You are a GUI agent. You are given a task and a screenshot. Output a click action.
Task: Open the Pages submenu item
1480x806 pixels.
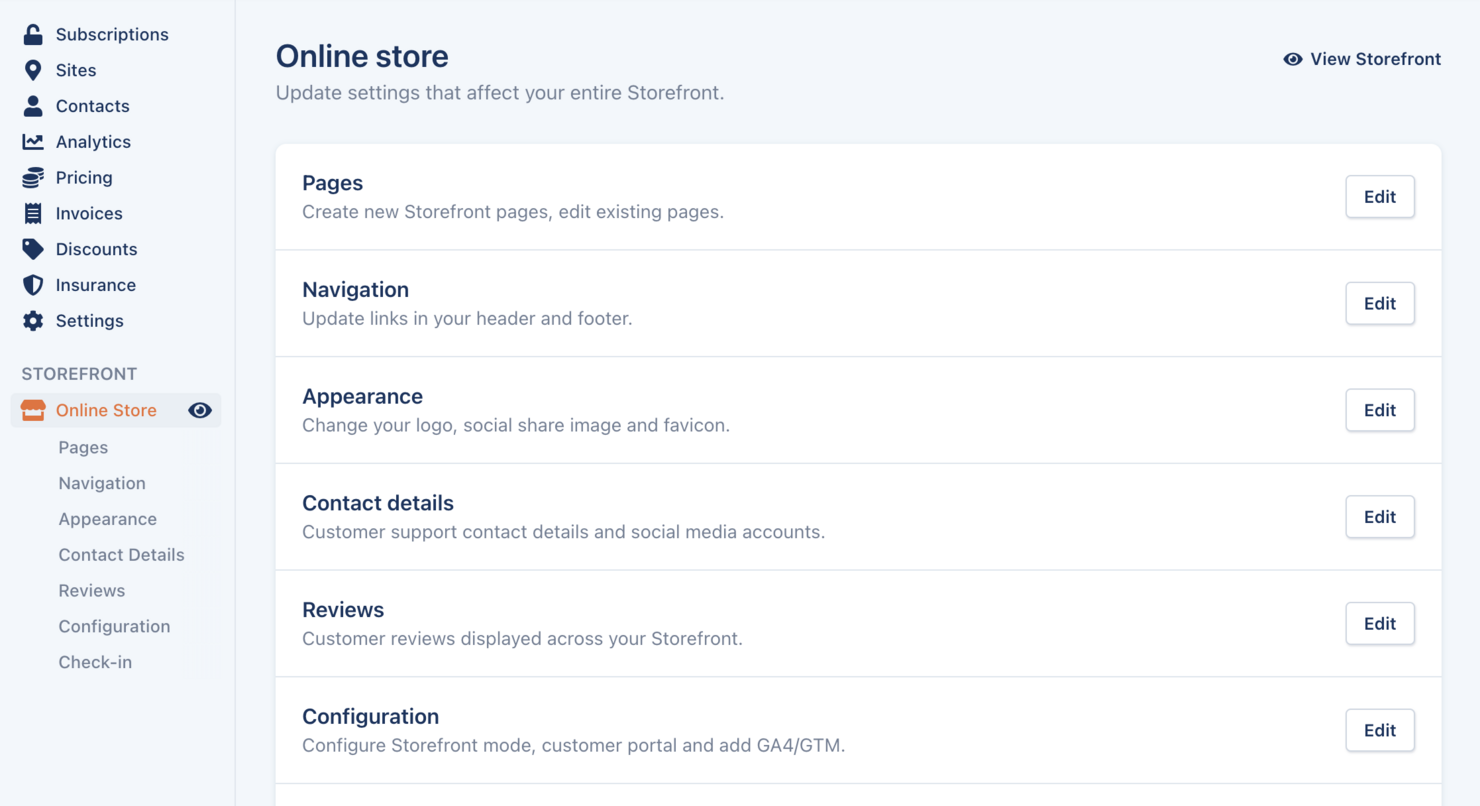tap(83, 447)
